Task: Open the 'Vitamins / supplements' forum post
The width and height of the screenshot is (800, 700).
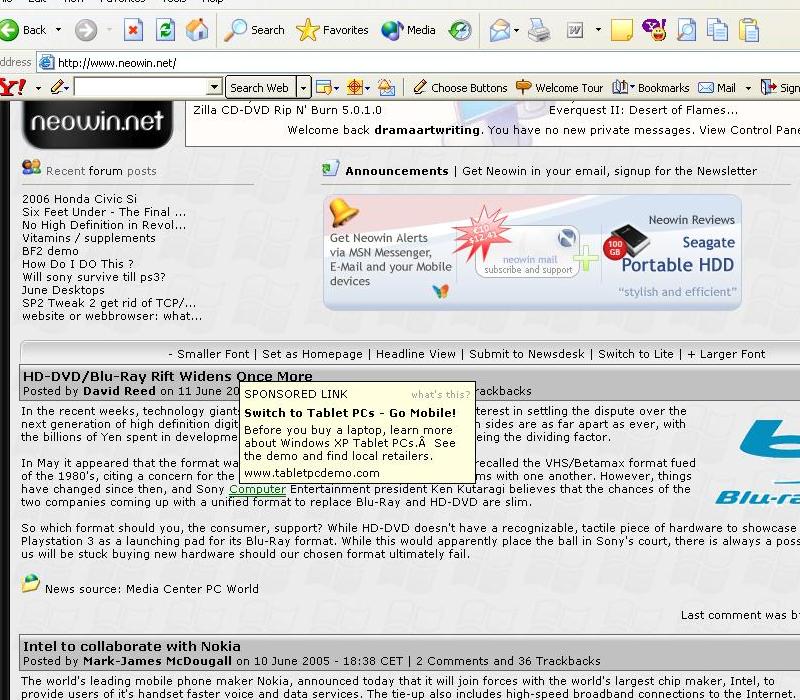Action: click(x=89, y=238)
